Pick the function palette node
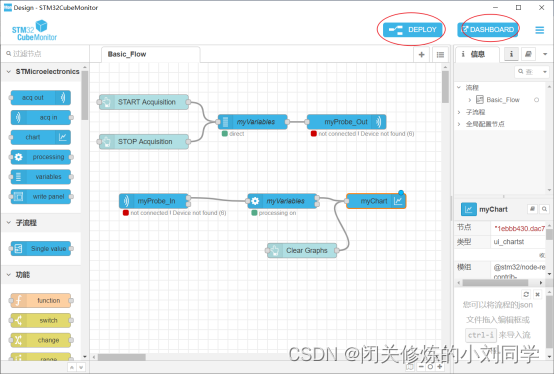 40,301
